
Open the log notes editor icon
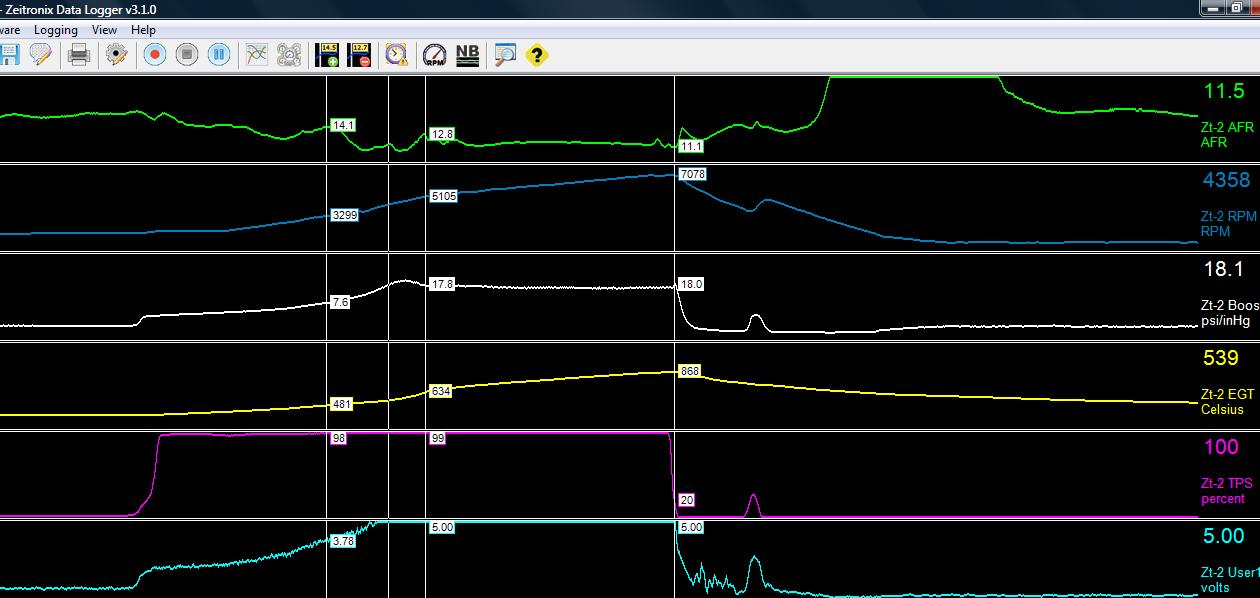pos(40,55)
